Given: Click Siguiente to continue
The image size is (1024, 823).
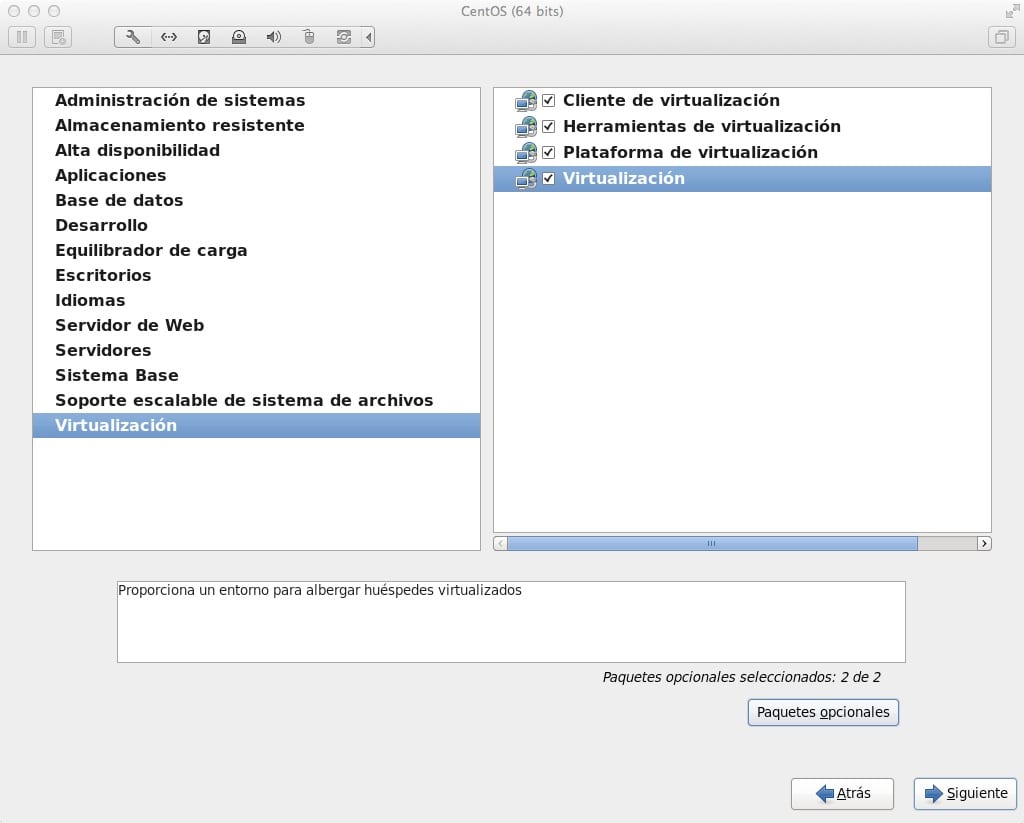Looking at the screenshot, I should point(965,793).
